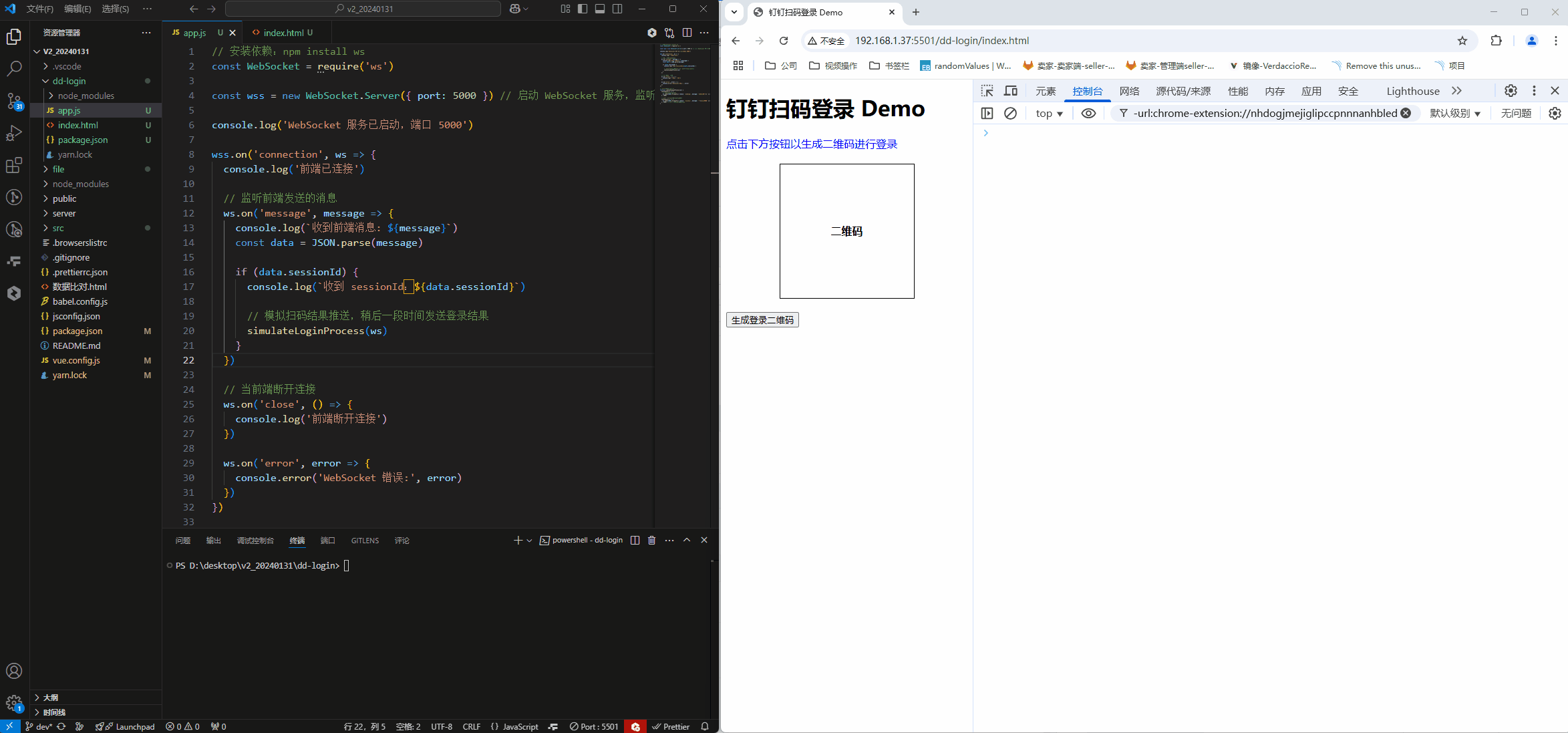This screenshot has height=733, width=1568.
Task: Toggle live expression eye icon
Action: coord(1088,114)
